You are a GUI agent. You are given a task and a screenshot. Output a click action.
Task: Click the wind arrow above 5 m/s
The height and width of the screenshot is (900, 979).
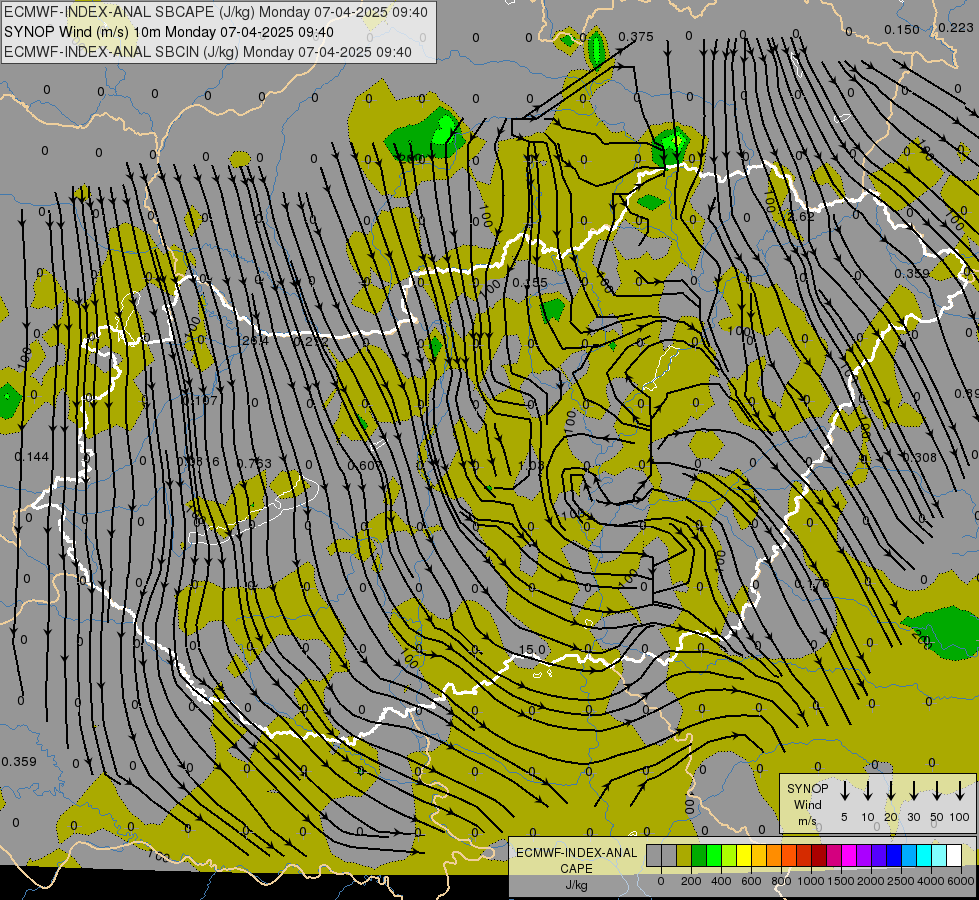pos(845,791)
